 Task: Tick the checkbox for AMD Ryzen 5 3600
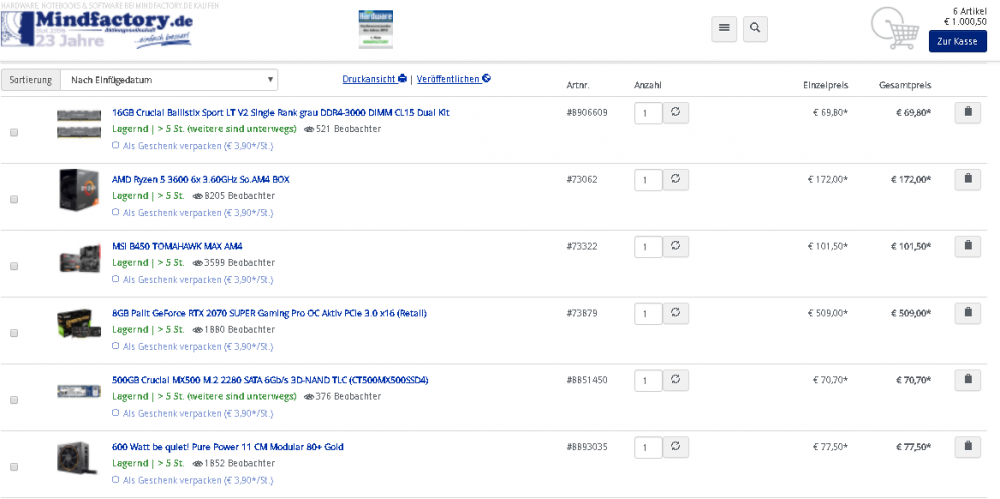(x=14, y=199)
